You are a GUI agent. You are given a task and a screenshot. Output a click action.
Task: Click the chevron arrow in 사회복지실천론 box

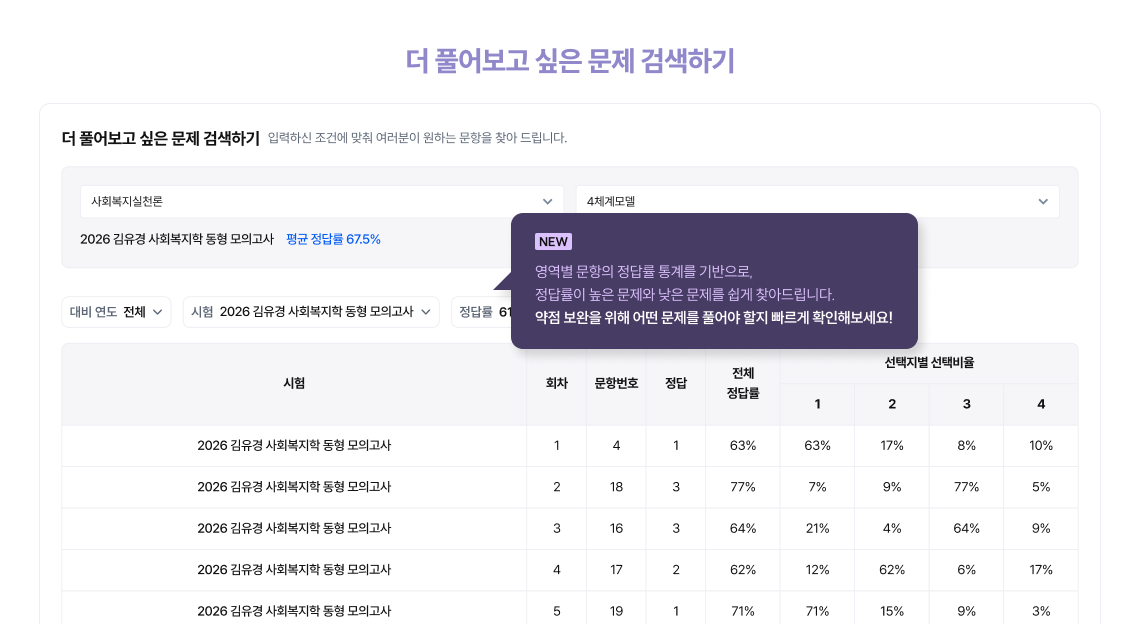pos(547,201)
